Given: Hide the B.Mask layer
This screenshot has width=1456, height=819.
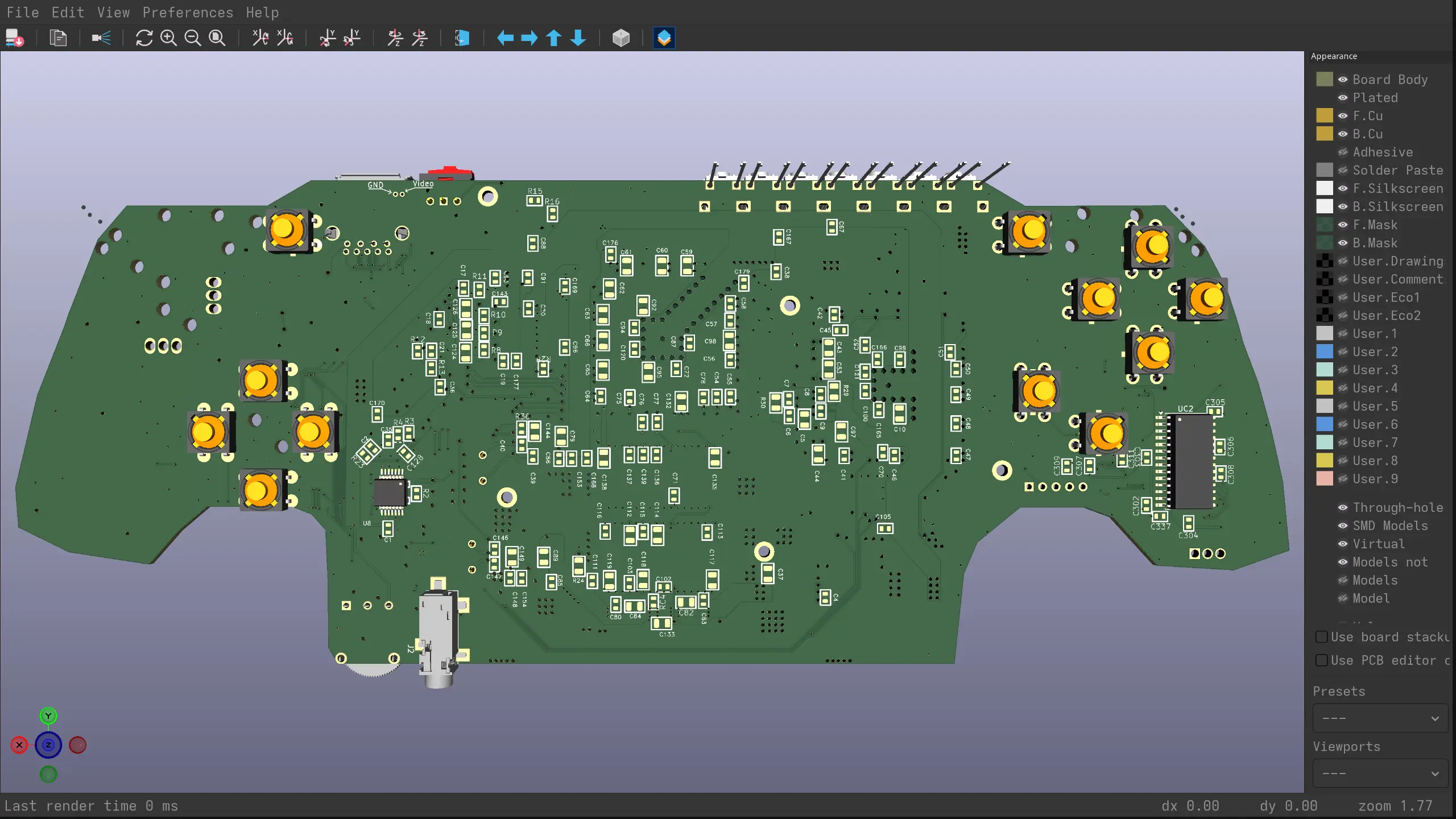Looking at the screenshot, I should pyautogui.click(x=1343, y=243).
